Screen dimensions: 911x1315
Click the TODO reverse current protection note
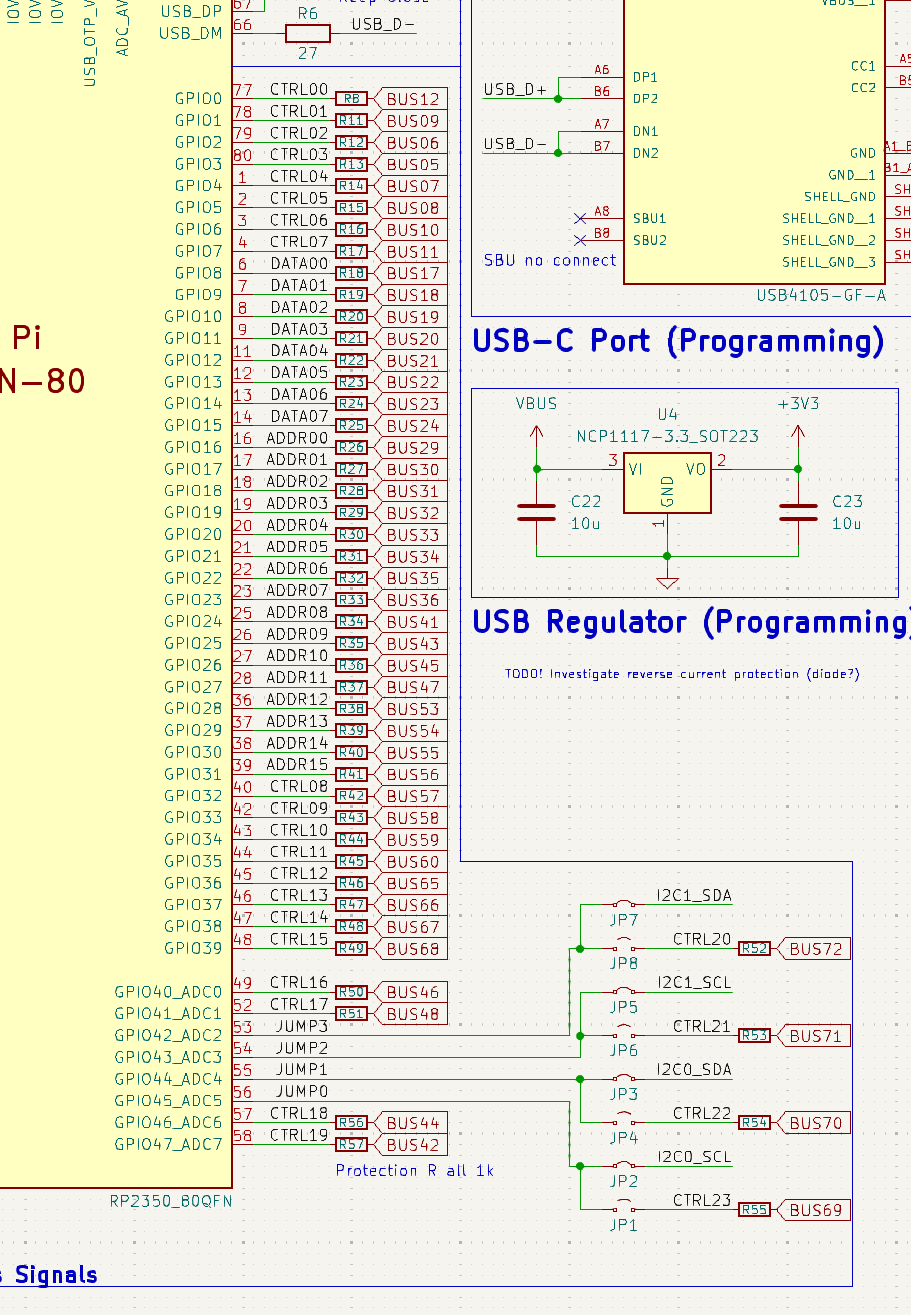click(x=682, y=674)
